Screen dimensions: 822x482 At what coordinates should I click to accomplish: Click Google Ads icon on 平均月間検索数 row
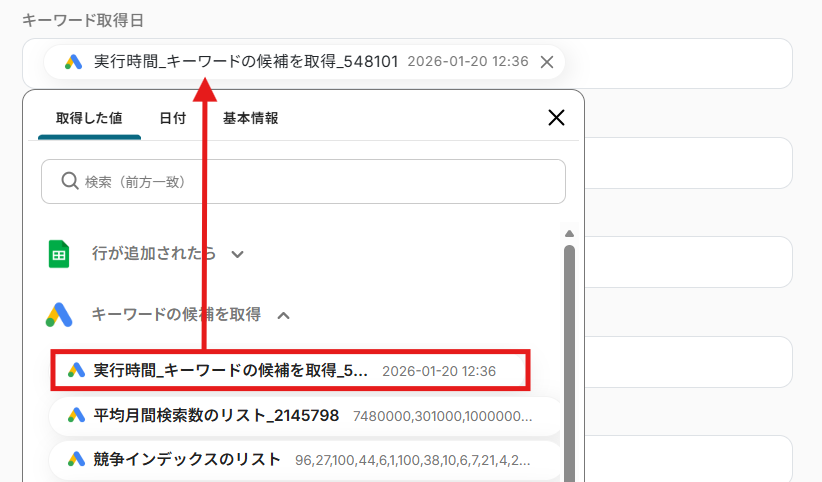pos(77,415)
